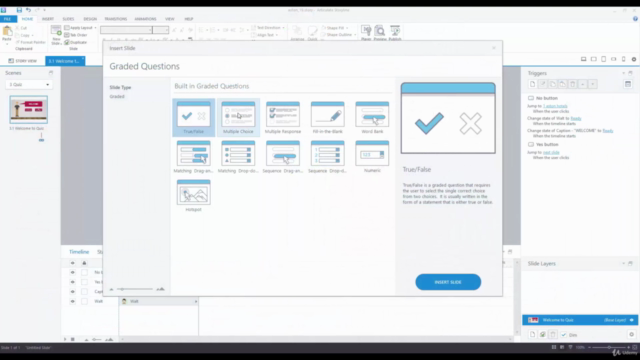The width and height of the screenshot is (640, 360).
Task: Choose the Multiple Choice question type
Action: pos(238,118)
